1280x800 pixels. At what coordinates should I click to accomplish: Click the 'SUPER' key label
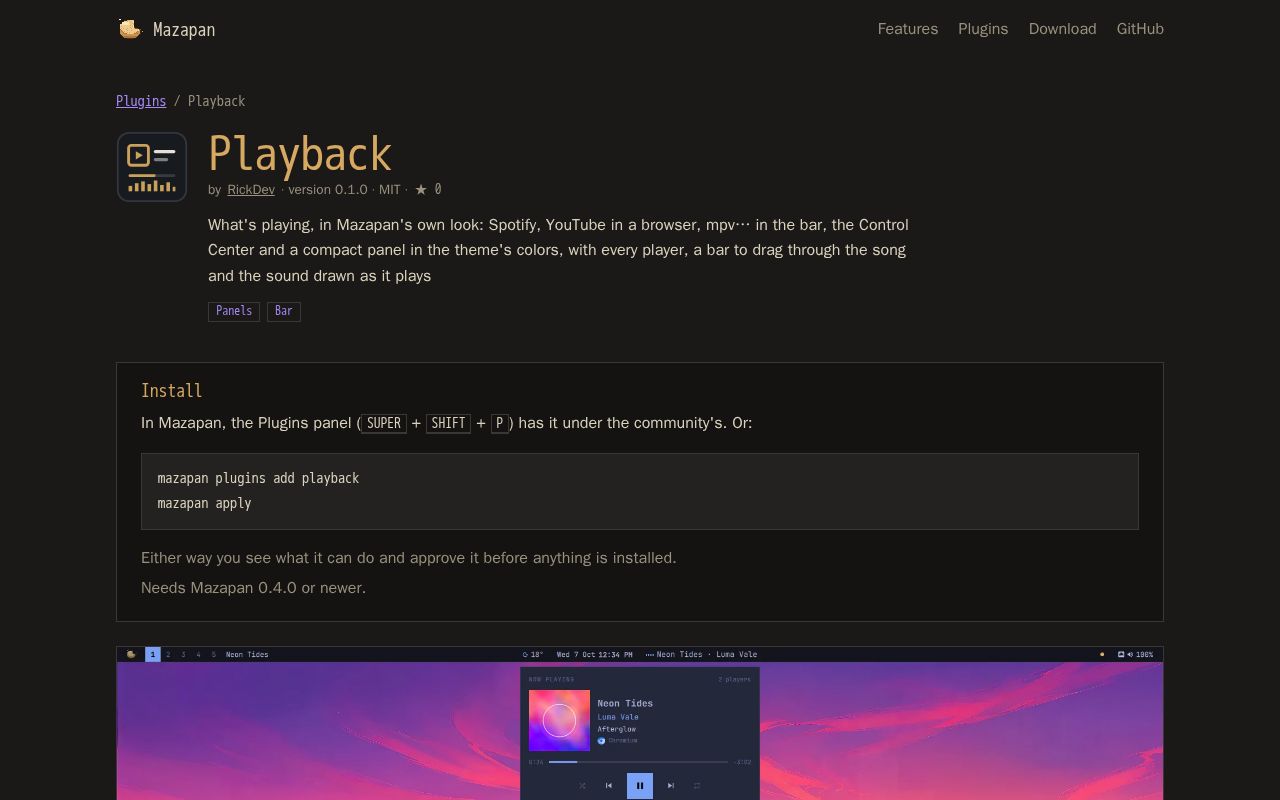[x=384, y=423]
